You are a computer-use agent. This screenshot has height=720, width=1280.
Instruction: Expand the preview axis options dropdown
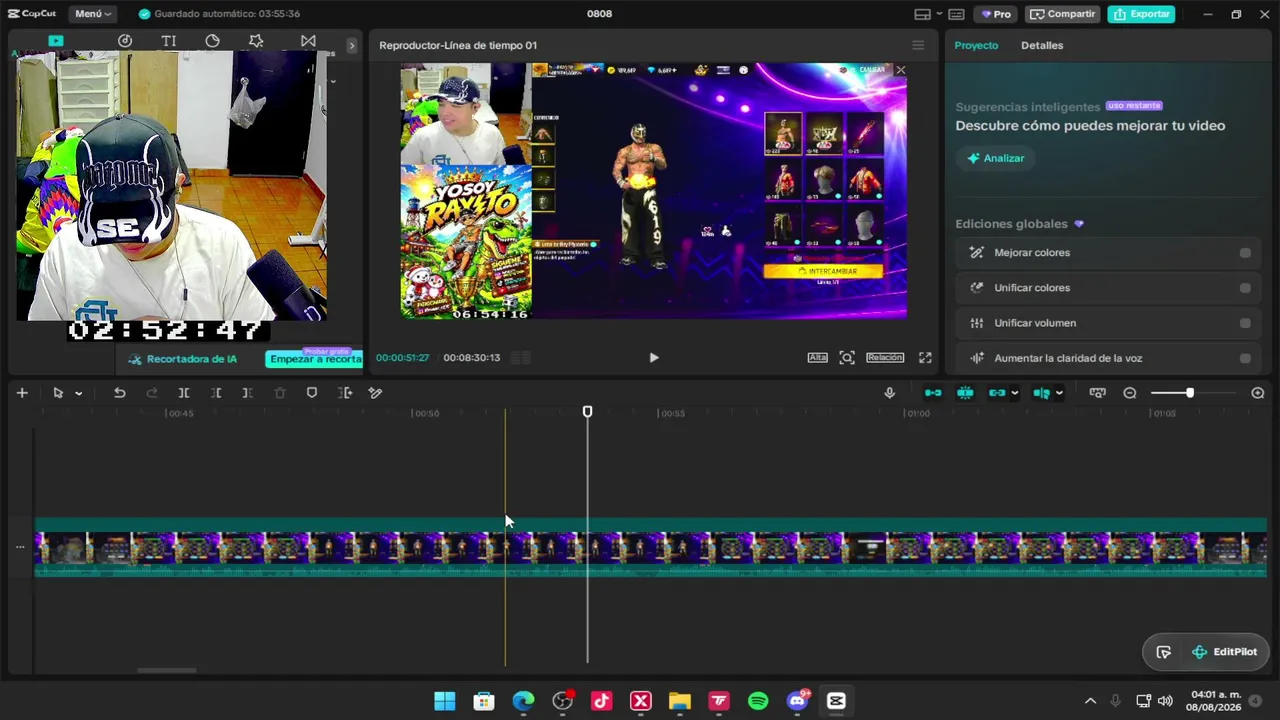point(1059,393)
